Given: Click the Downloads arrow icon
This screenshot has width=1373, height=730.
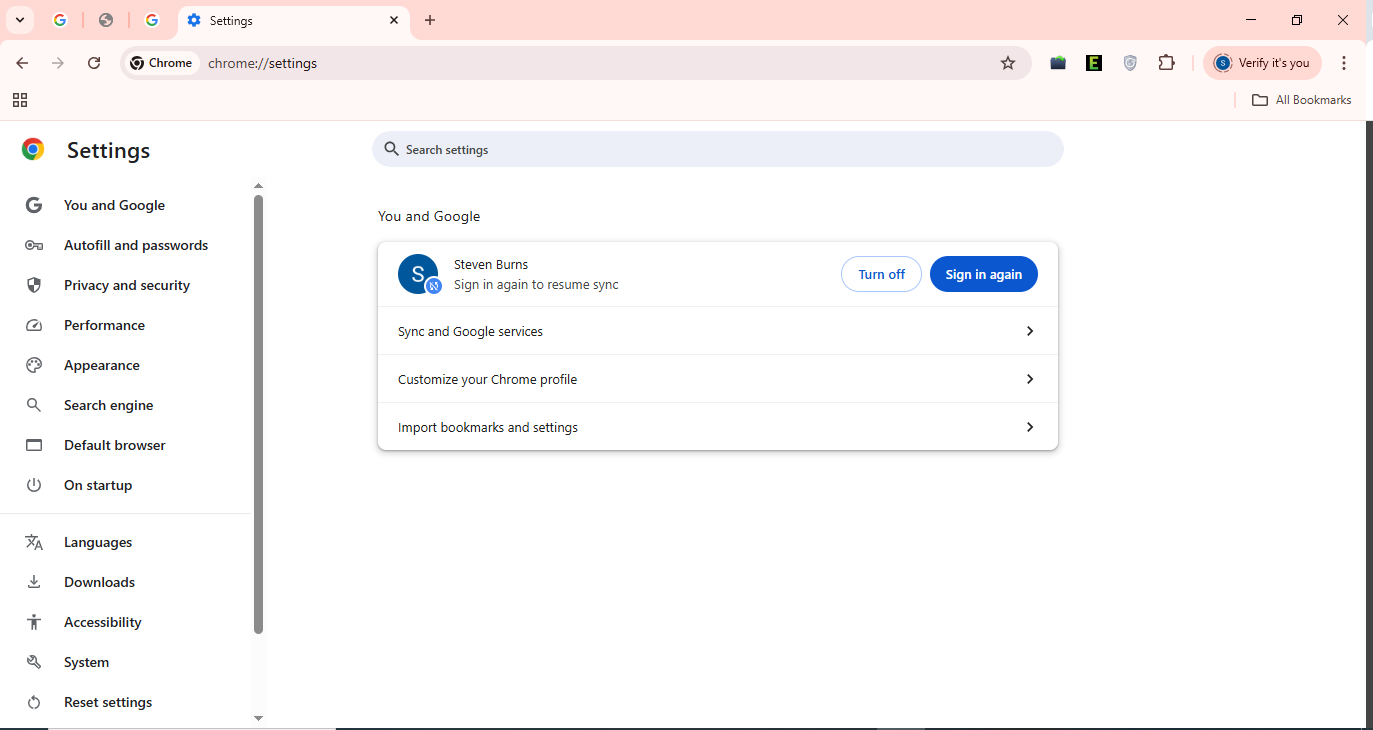Looking at the screenshot, I should click(34, 582).
